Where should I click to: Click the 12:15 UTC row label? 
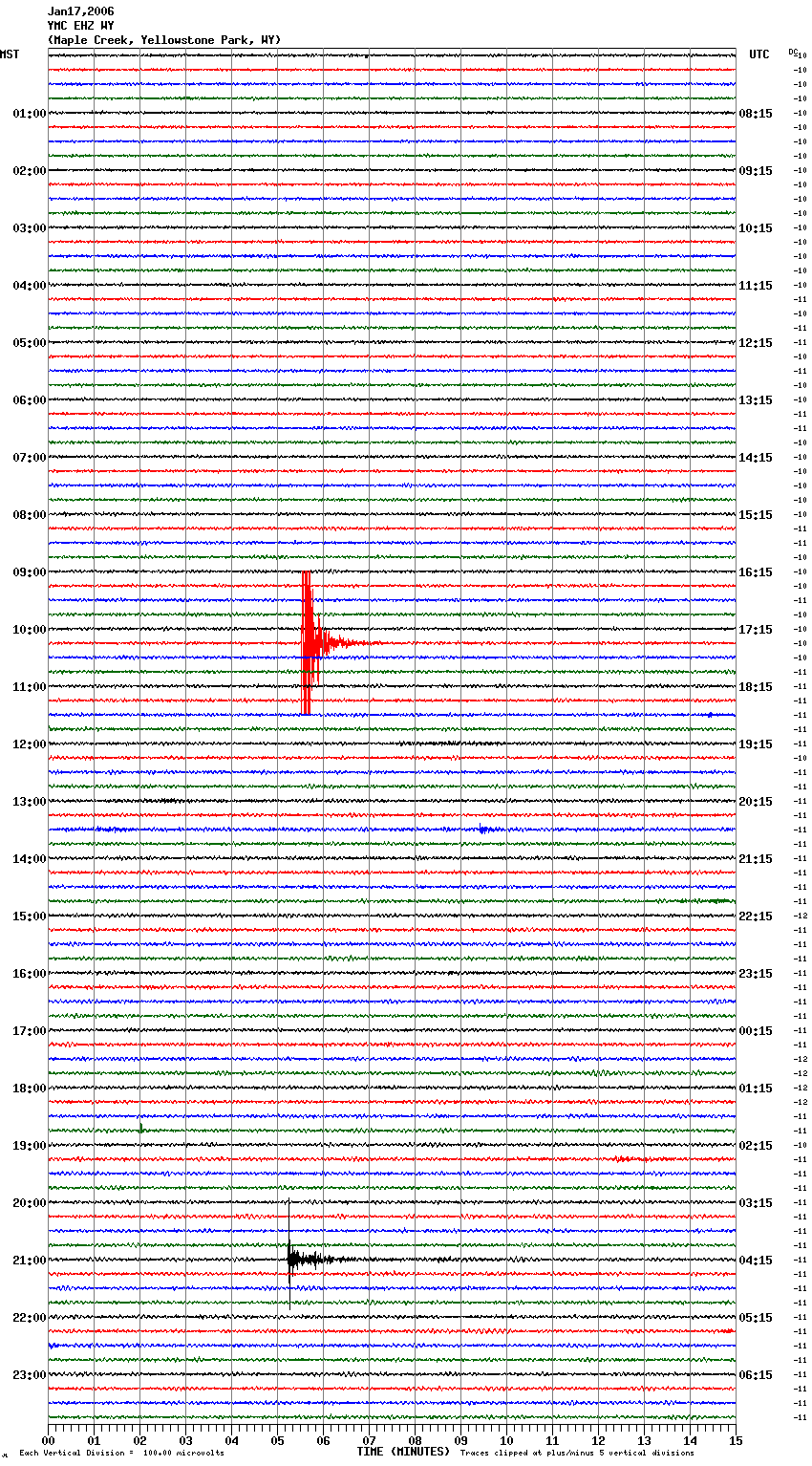click(756, 343)
